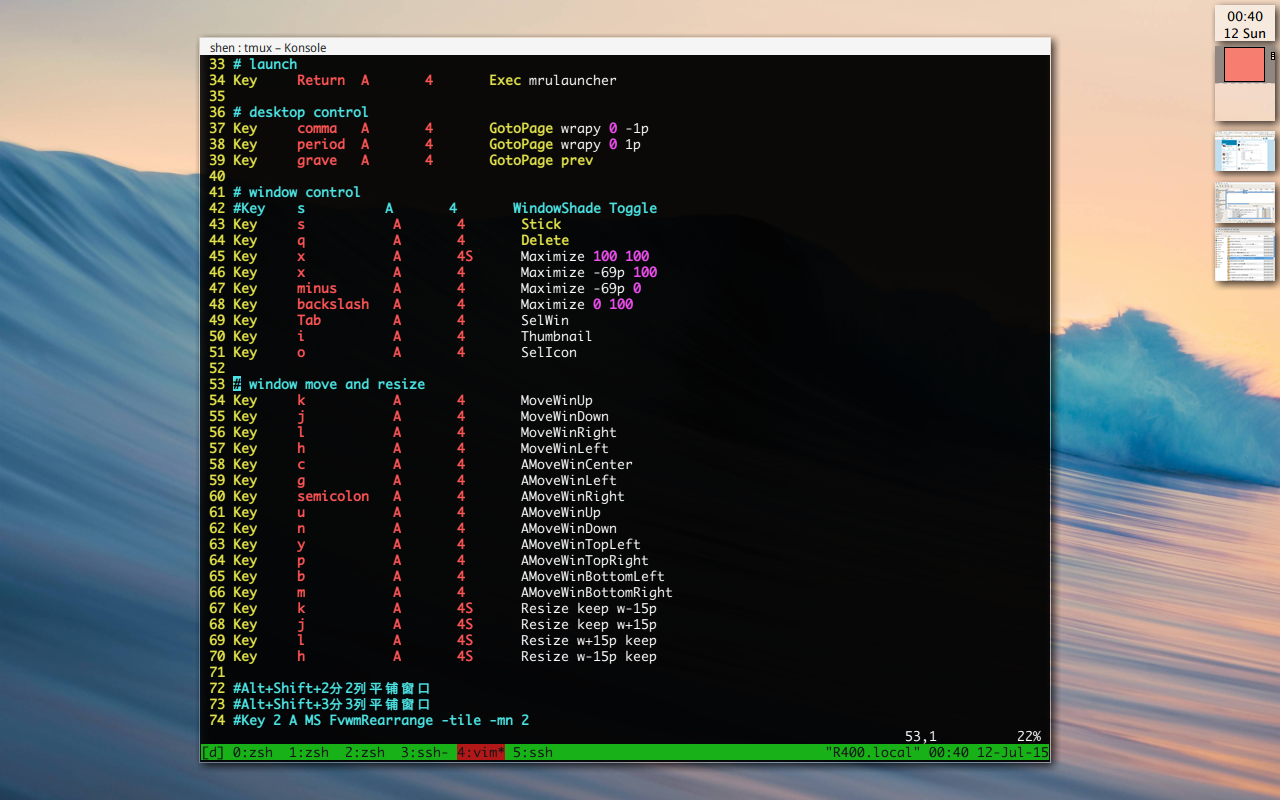Screen dimensions: 1280x800
Task: Click "window move and resize" comment text
Action: pyautogui.click(x=337, y=384)
